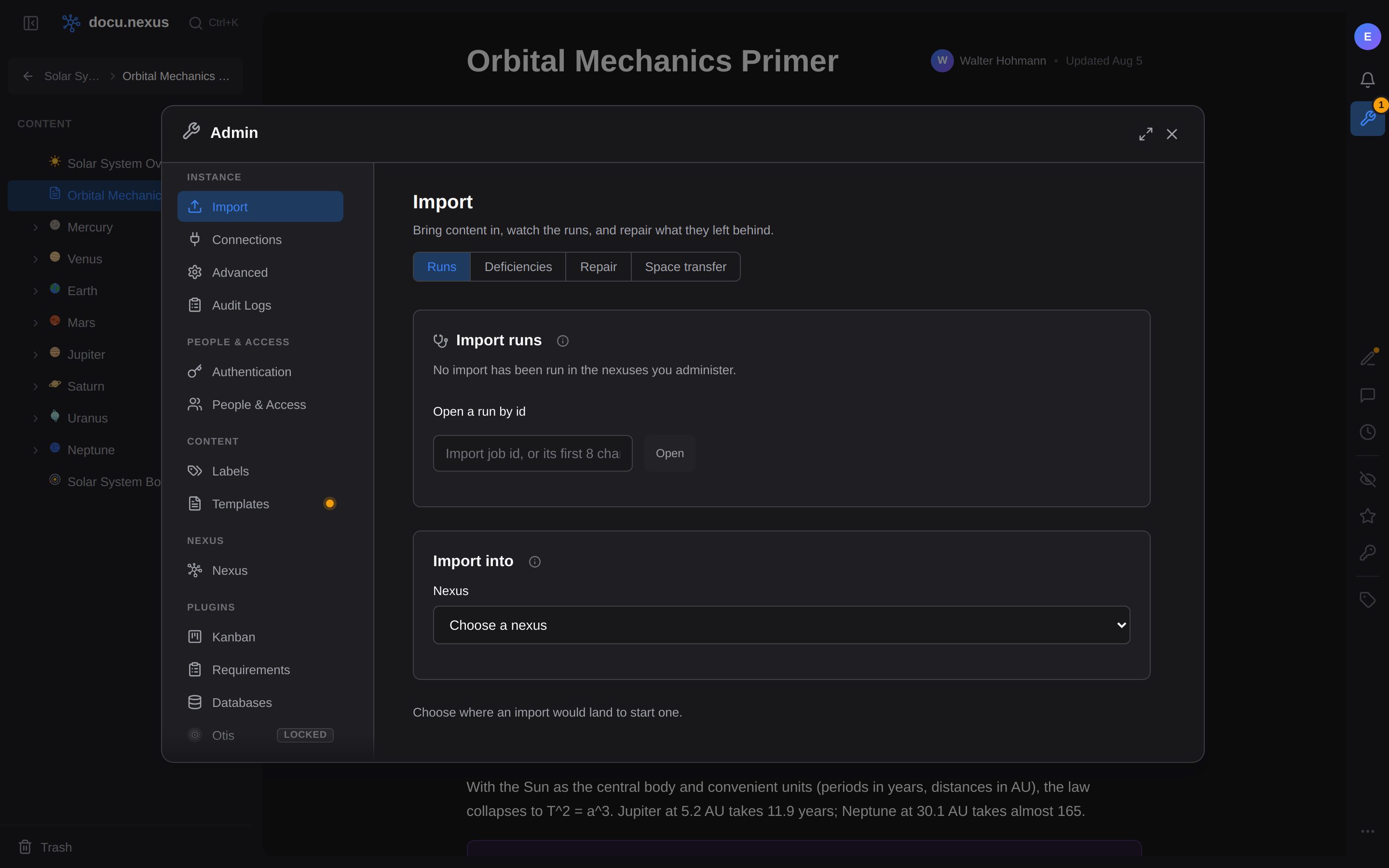This screenshot has width=1389, height=868.
Task: Open the Choose a nexus dropdown
Action: (x=781, y=625)
